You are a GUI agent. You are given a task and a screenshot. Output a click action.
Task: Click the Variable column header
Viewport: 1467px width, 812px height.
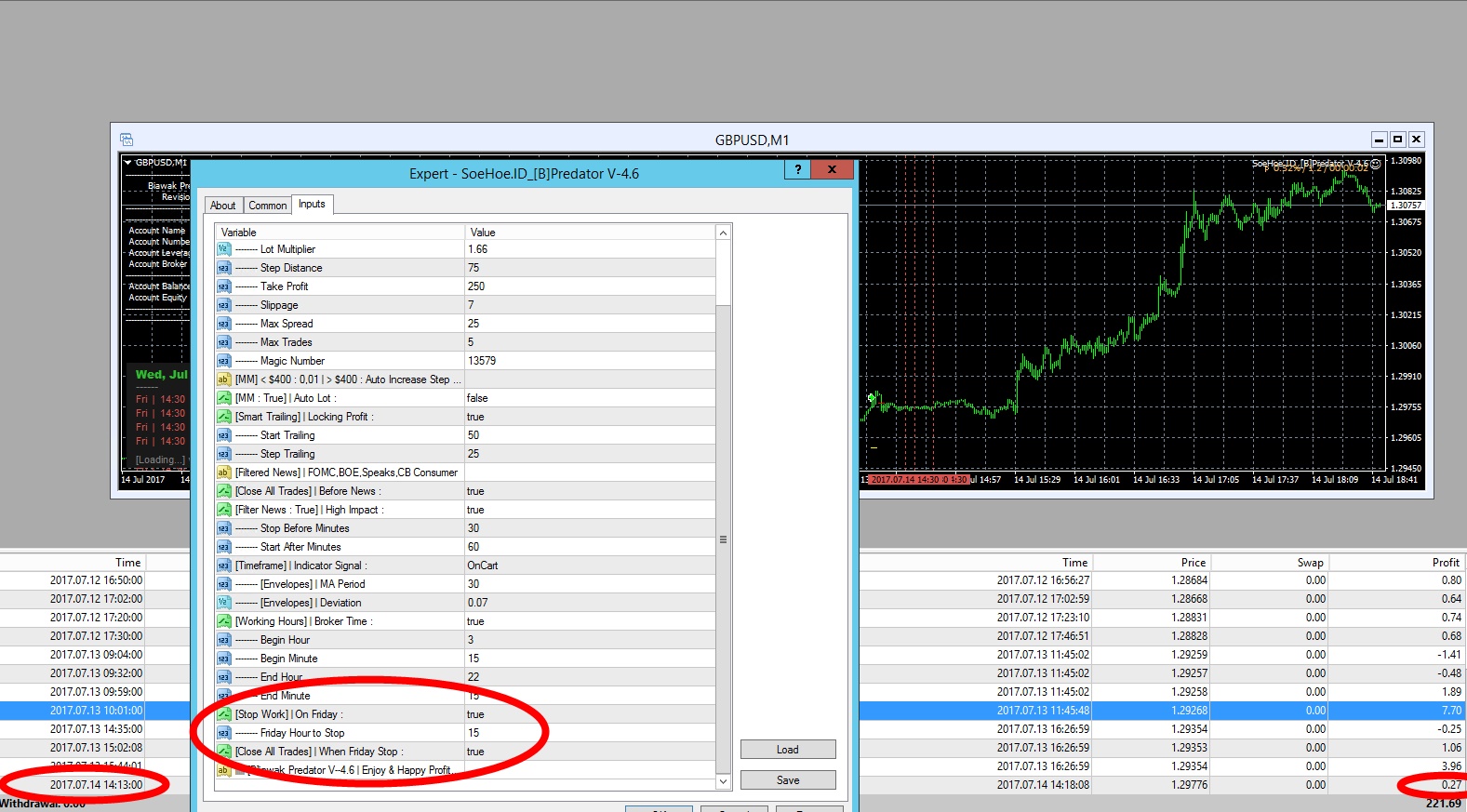(340, 233)
